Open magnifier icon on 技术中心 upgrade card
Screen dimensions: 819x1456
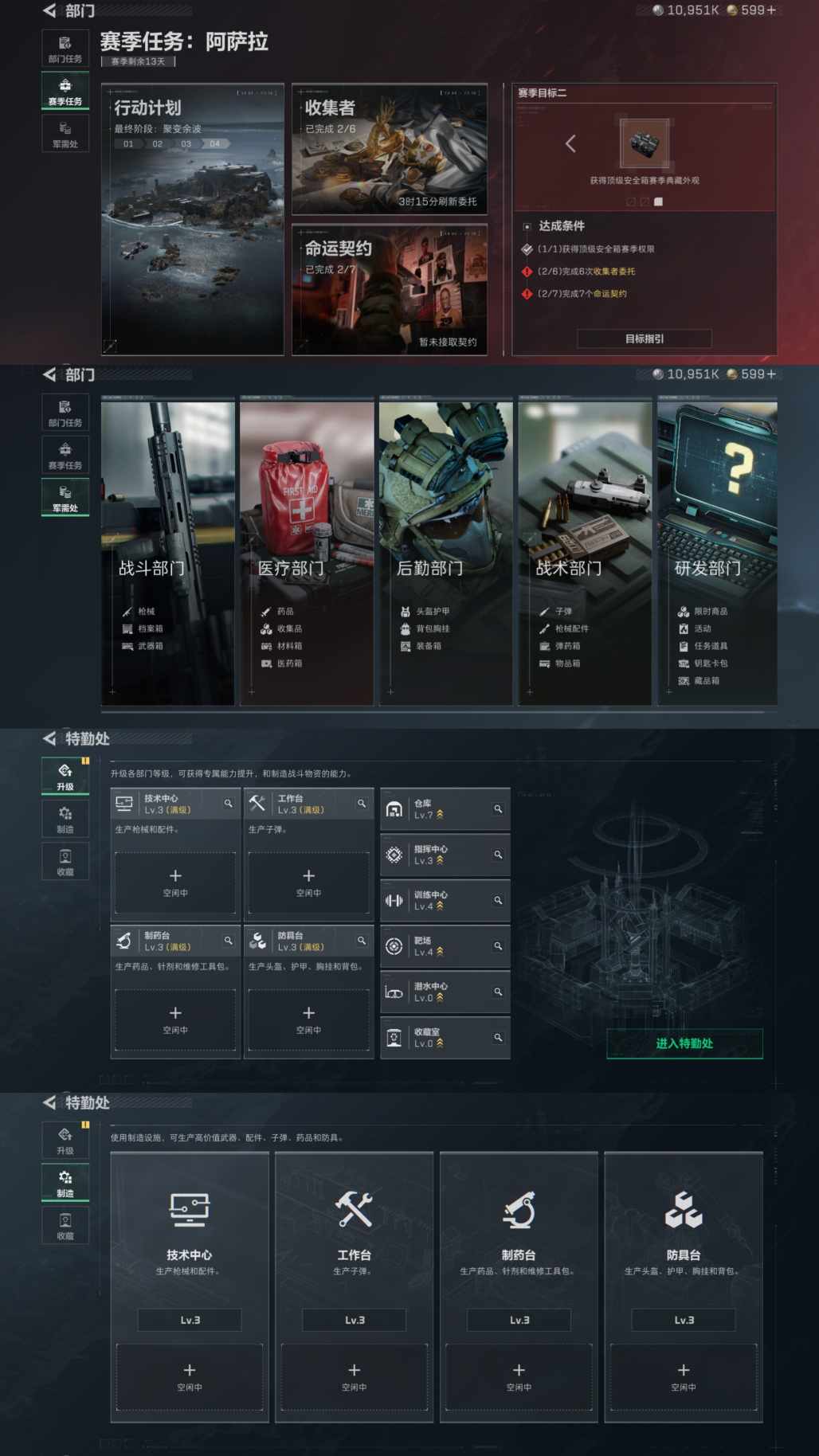point(228,804)
